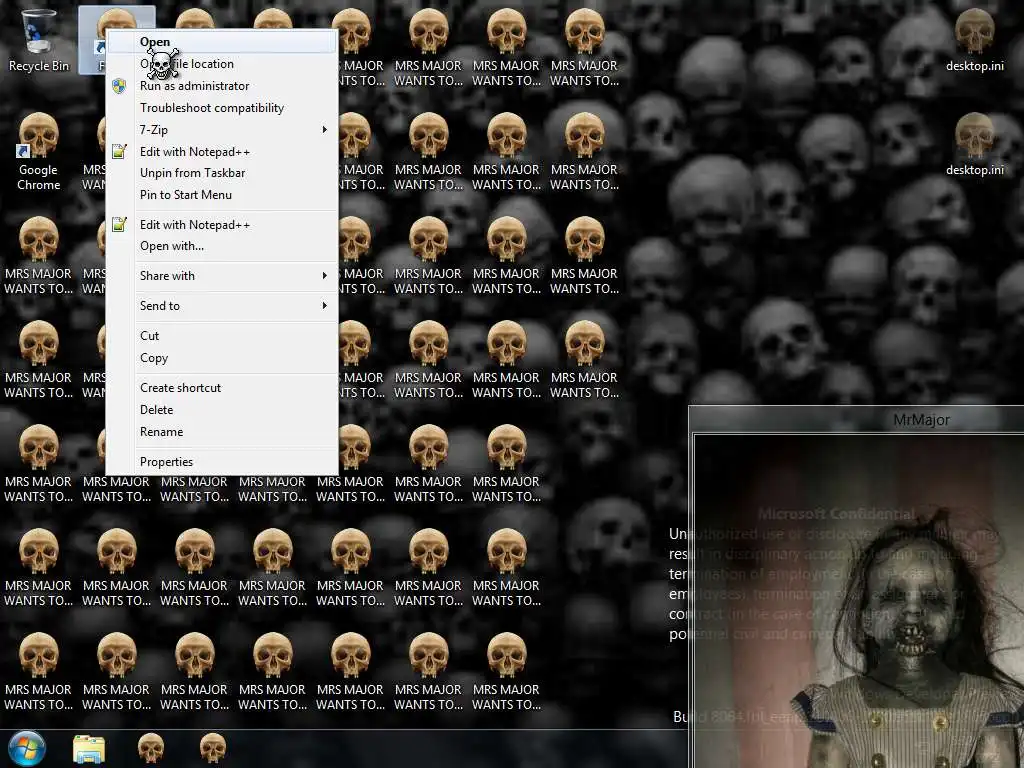The width and height of the screenshot is (1024, 768).
Task: Choose Open file location in context menu
Action: 222,64
